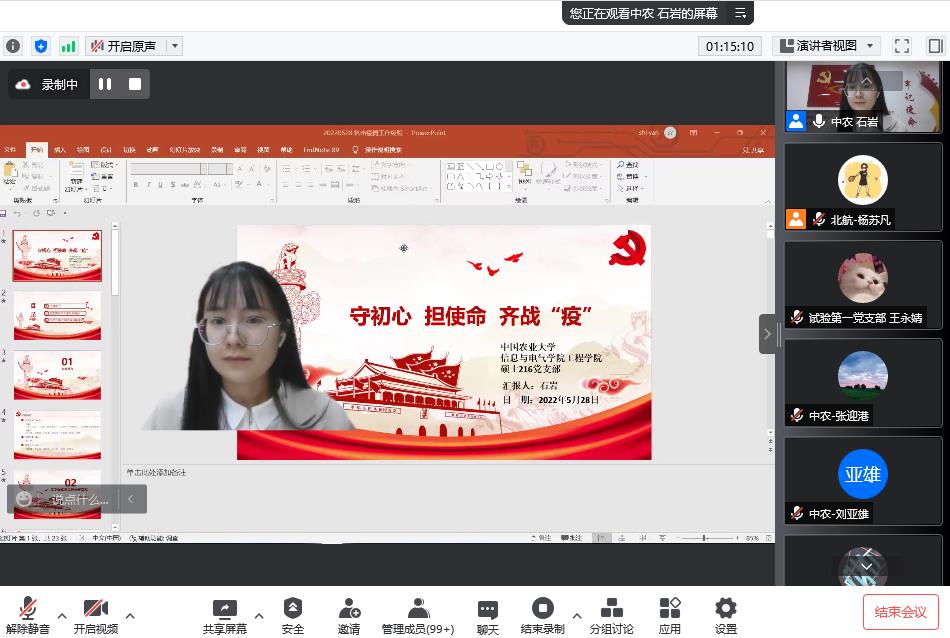Screen dimensions: 950x638
Task: Enter full screen mode icon
Action: coord(901,46)
